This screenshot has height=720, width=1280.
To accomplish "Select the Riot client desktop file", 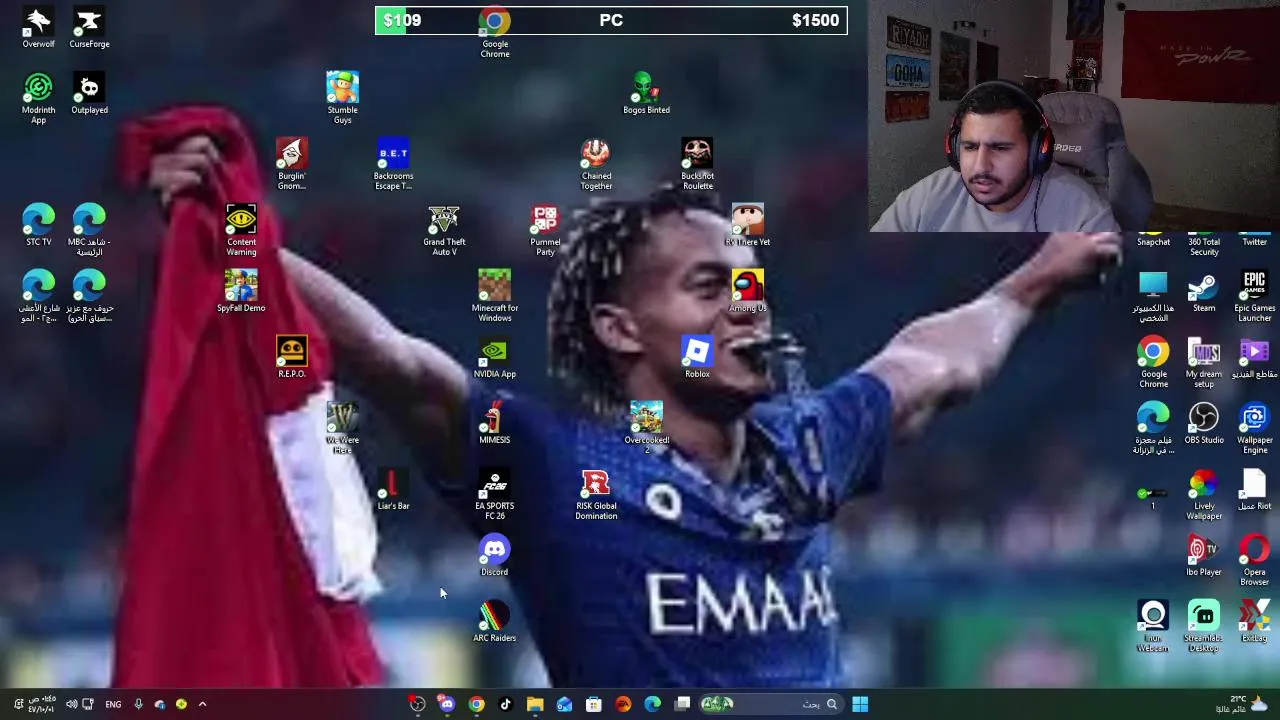I will [1254, 491].
